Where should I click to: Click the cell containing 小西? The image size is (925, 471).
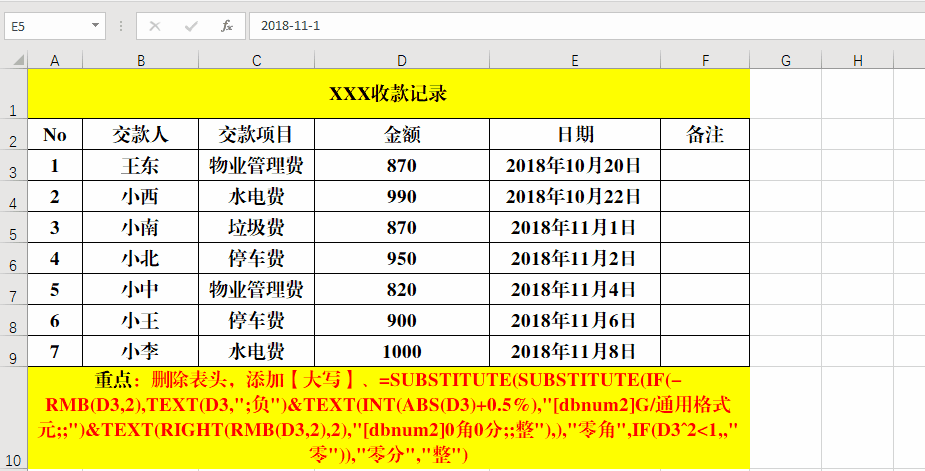[140, 196]
